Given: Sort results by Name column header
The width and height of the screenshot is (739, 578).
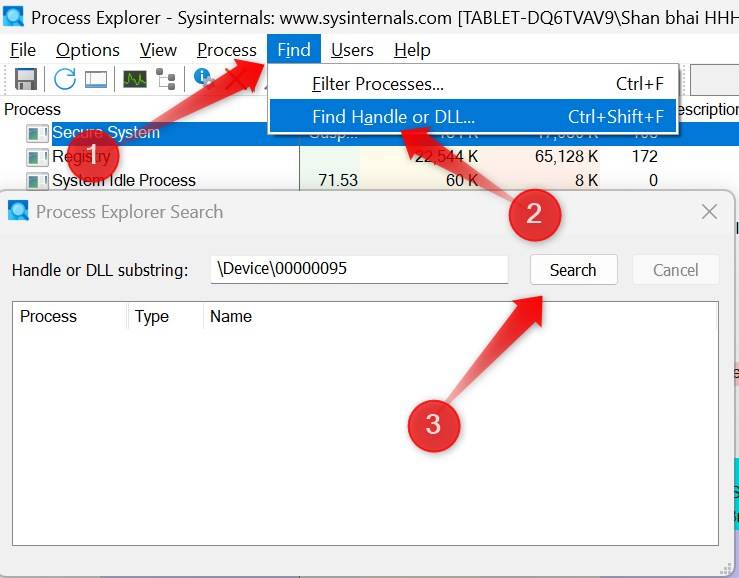Looking at the screenshot, I should 231,316.
